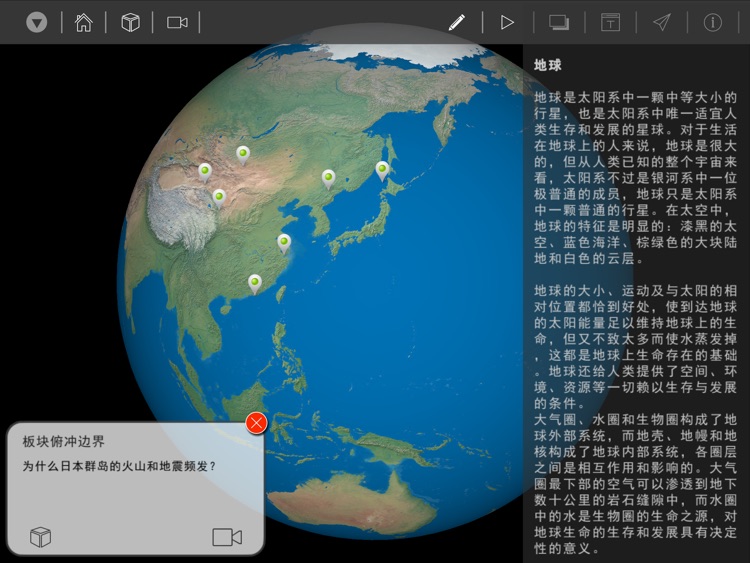Select the map pin over Japan

(x=382, y=171)
